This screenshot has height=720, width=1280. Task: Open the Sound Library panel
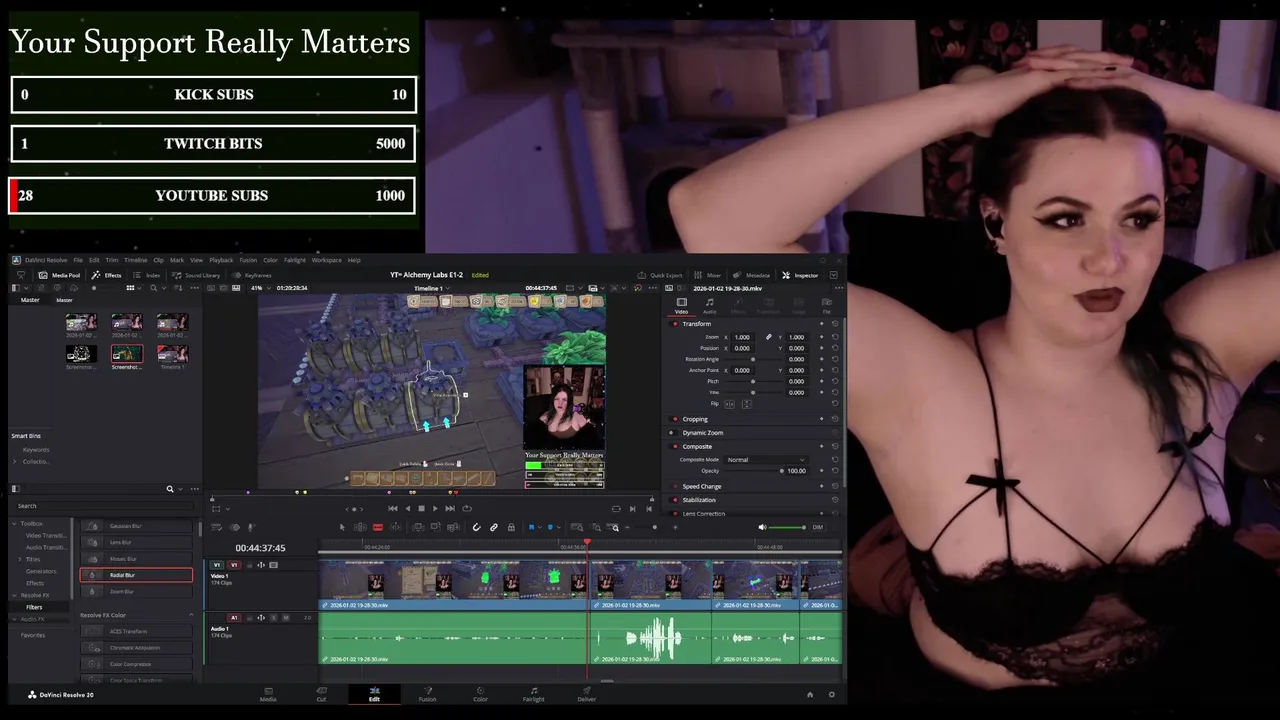point(196,275)
